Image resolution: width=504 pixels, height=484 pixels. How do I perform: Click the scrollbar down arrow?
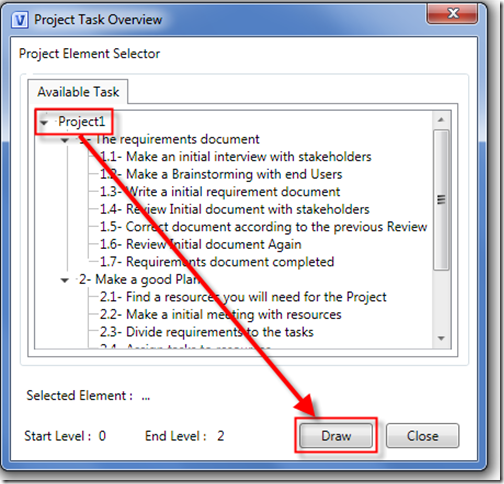[x=441, y=338]
